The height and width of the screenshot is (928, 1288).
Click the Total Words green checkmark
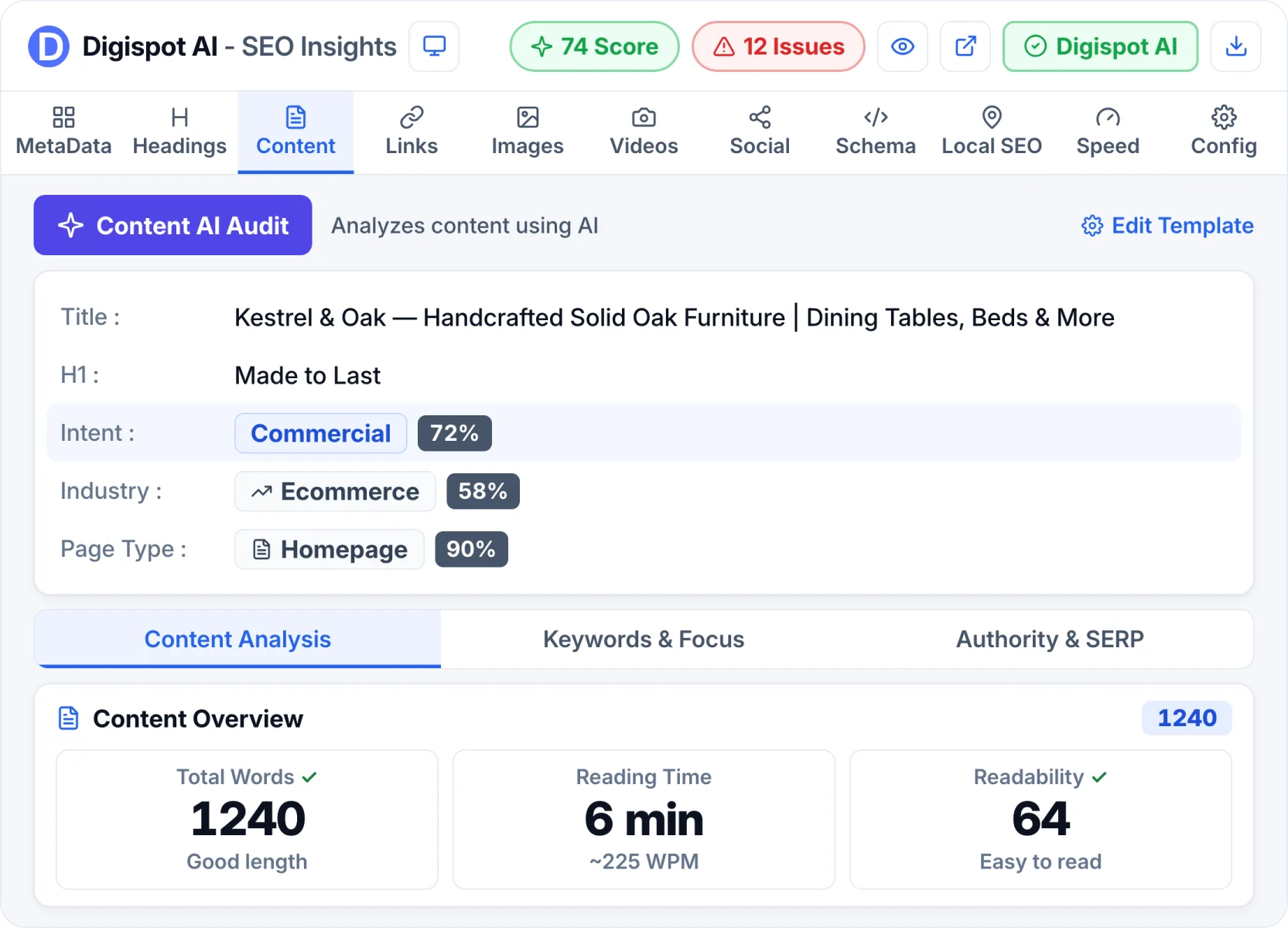click(x=309, y=777)
